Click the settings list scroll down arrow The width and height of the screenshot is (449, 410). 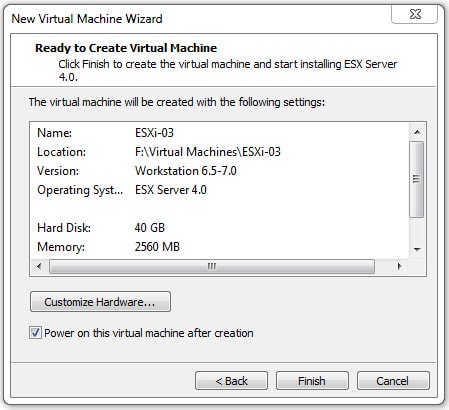pyautogui.click(x=417, y=249)
